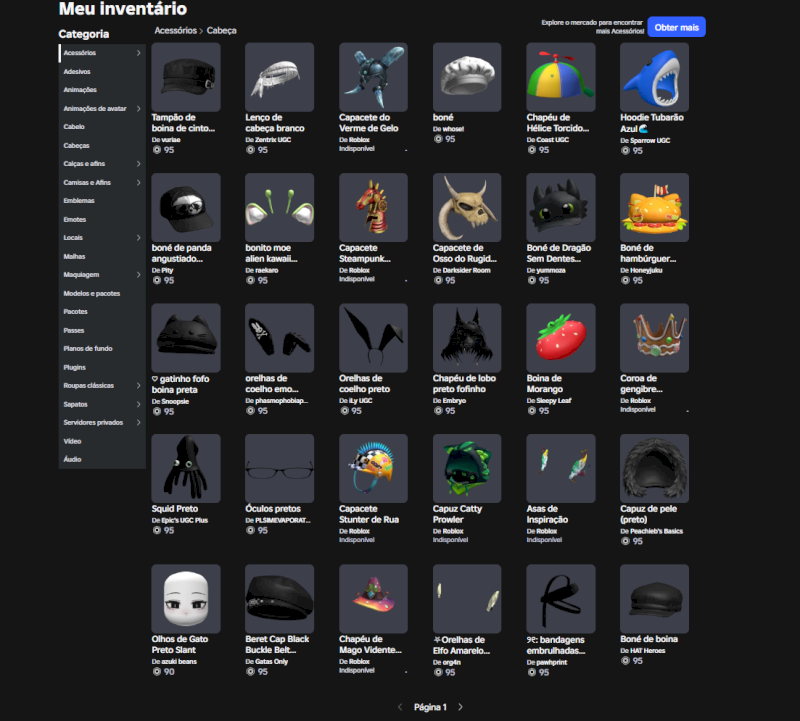Expand the Roupas clássicas arrow

(138, 385)
